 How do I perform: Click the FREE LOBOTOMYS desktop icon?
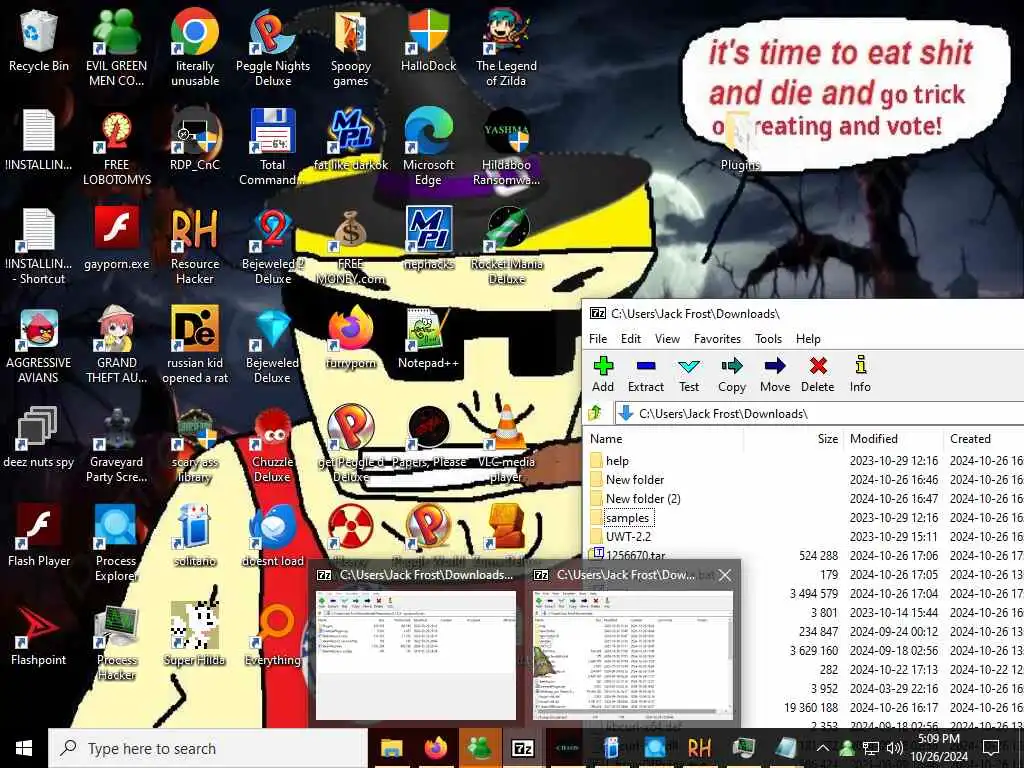116,147
